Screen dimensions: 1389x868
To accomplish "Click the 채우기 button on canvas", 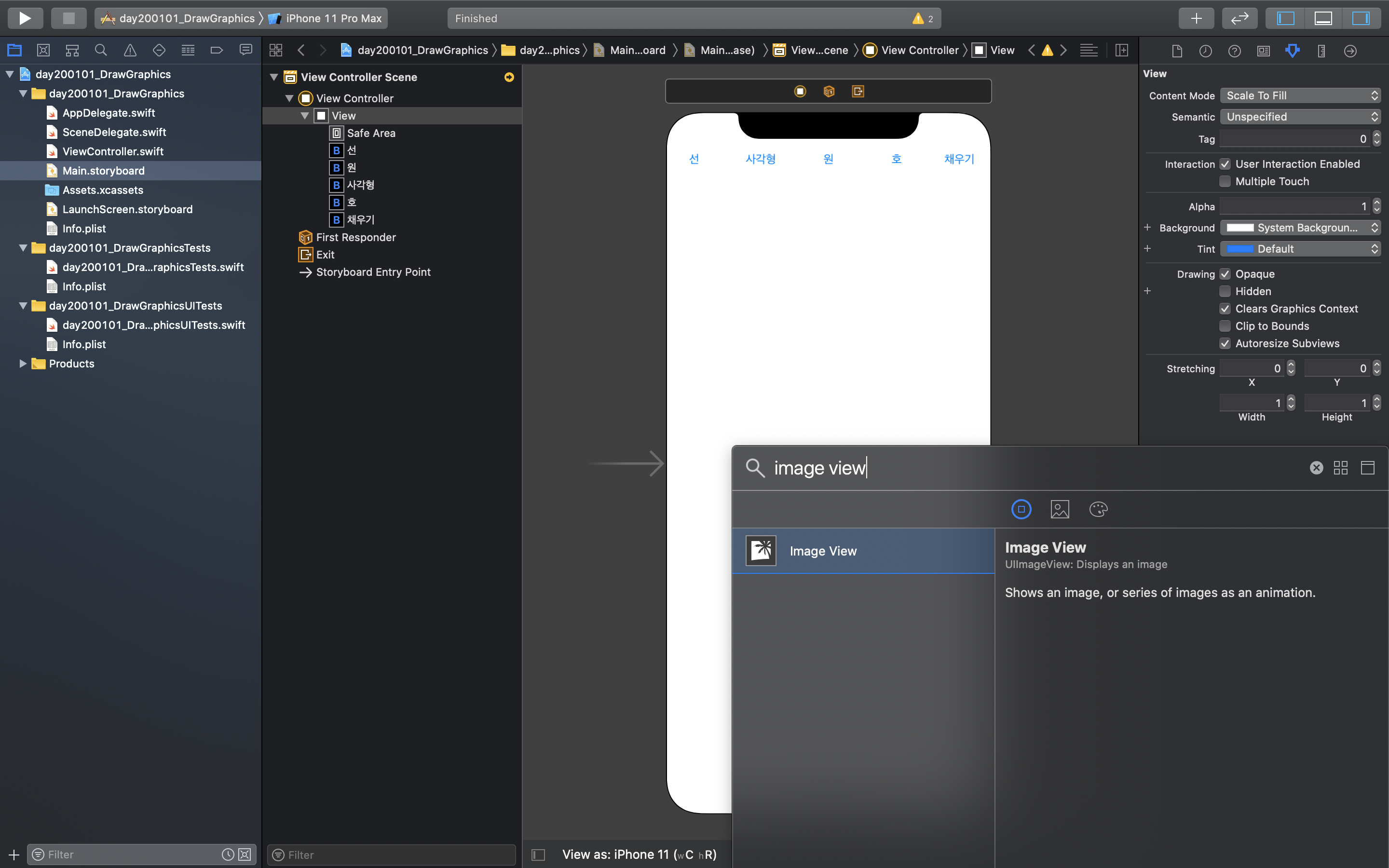I will [x=959, y=159].
